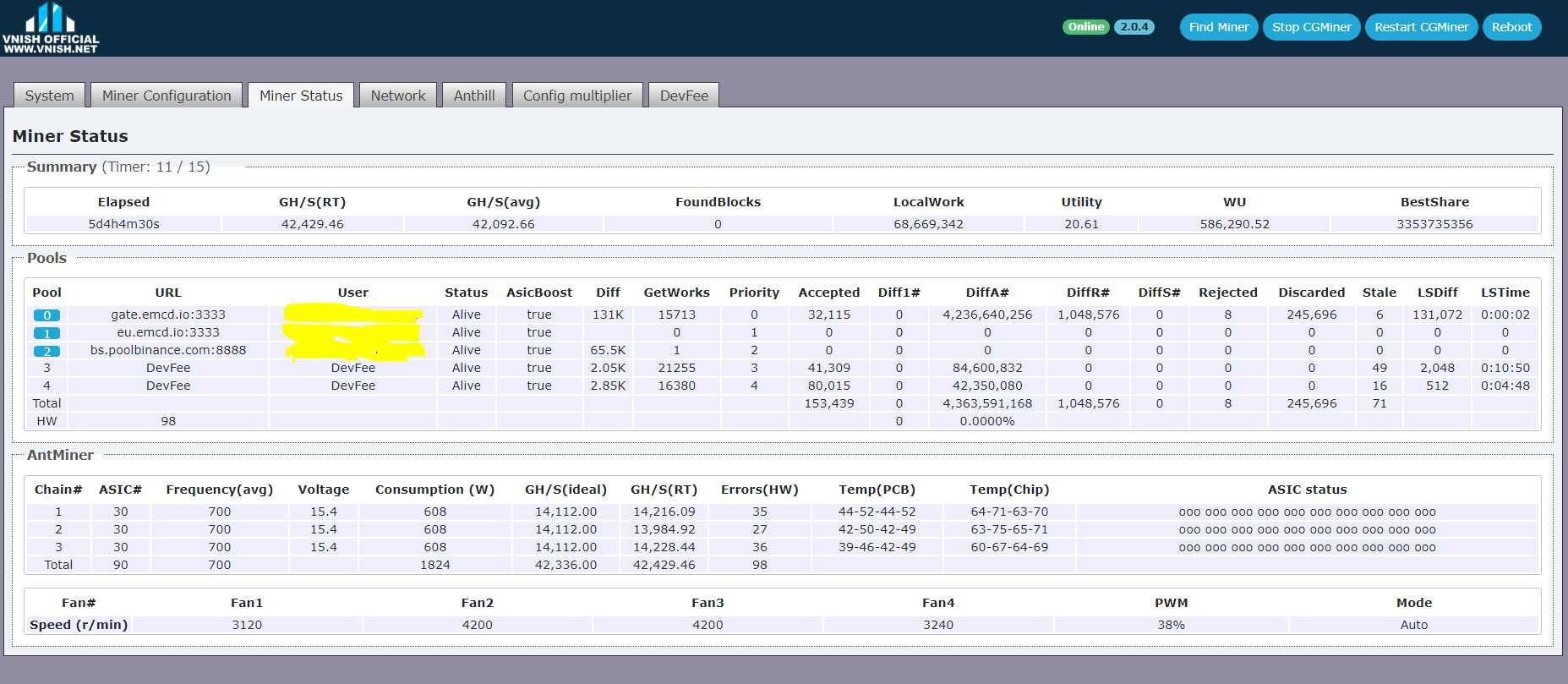Reboot the miner
This screenshot has width=1568, height=684.
tap(1511, 27)
